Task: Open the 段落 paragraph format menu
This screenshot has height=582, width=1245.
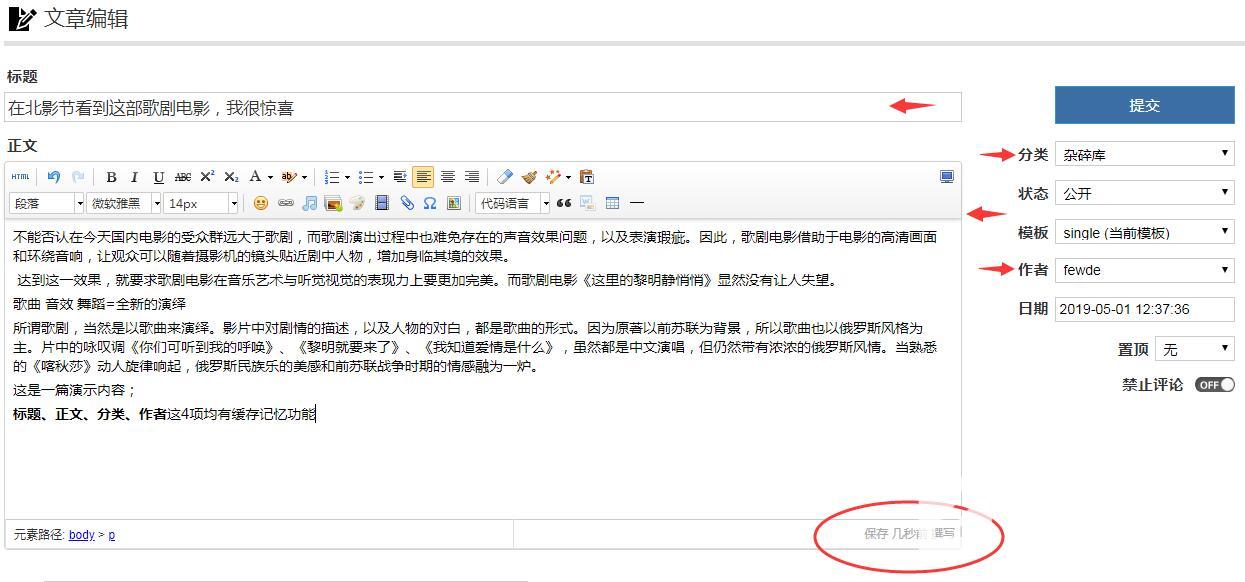Action: coord(46,203)
